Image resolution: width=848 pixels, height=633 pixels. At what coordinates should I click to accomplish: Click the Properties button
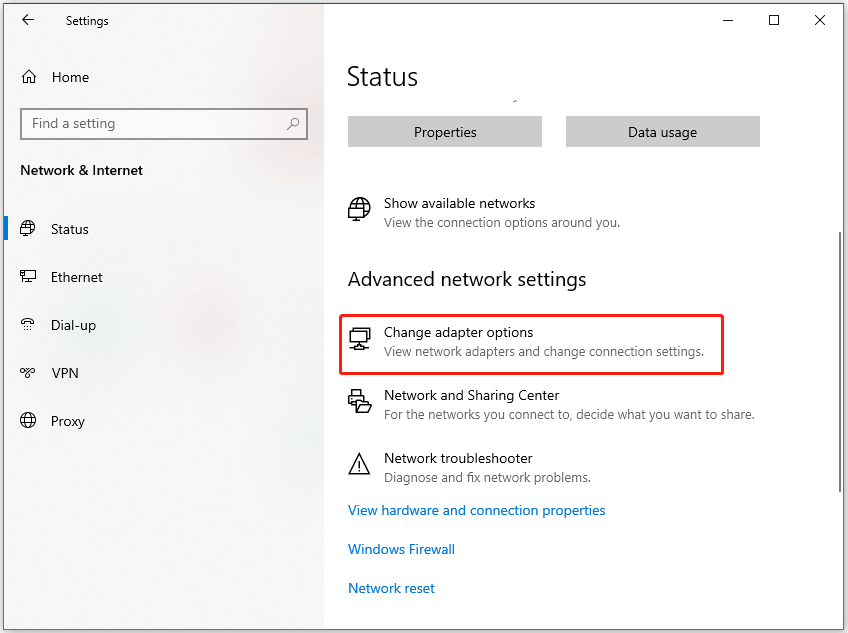coord(444,131)
